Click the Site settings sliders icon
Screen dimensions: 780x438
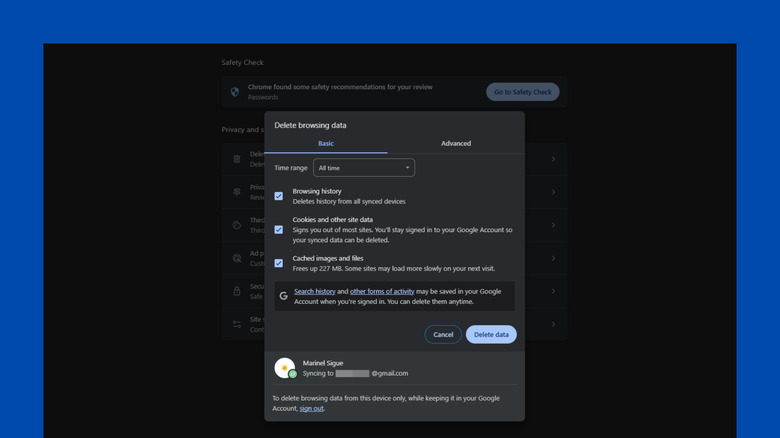click(237, 324)
